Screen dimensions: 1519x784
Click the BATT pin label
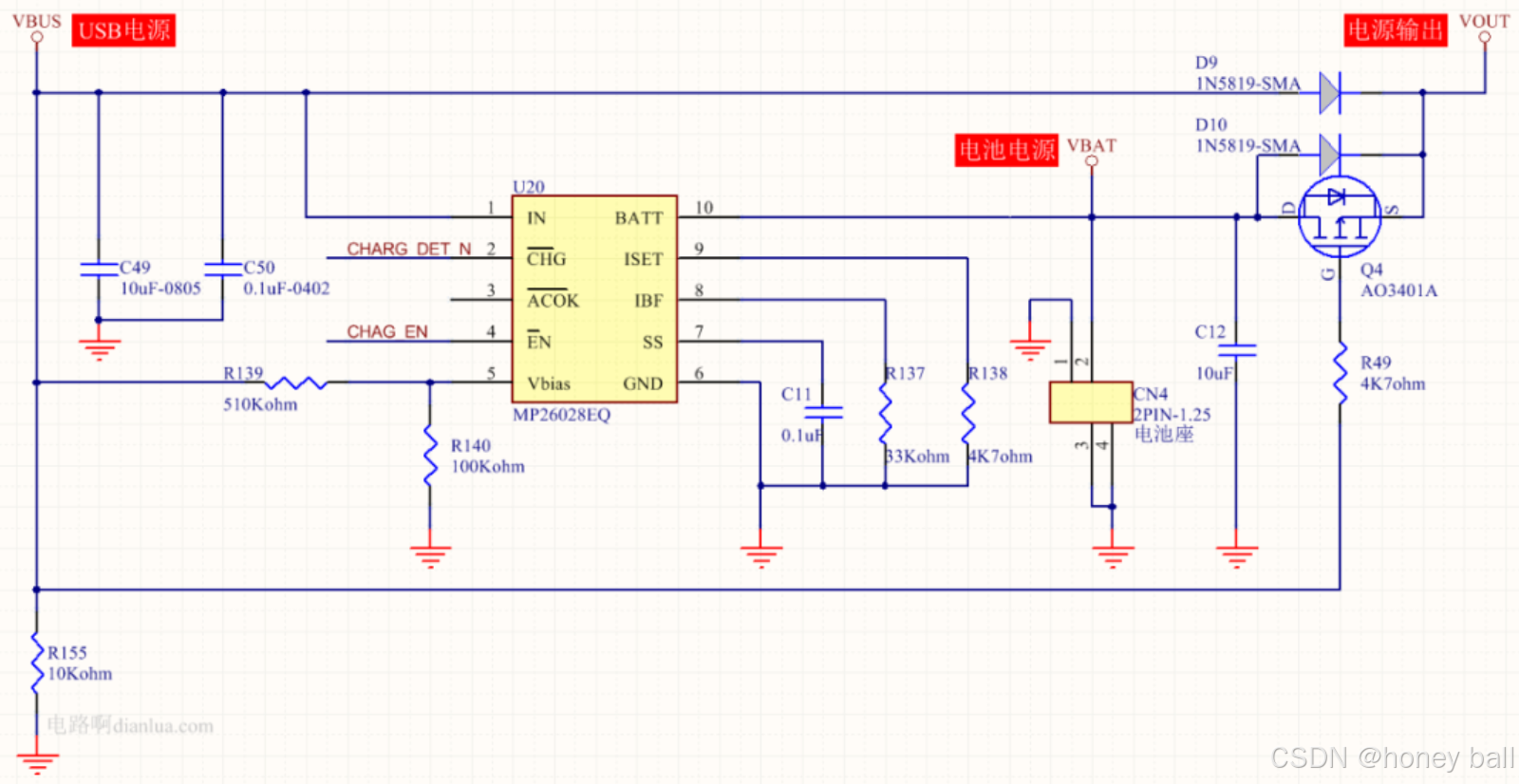pos(639,218)
